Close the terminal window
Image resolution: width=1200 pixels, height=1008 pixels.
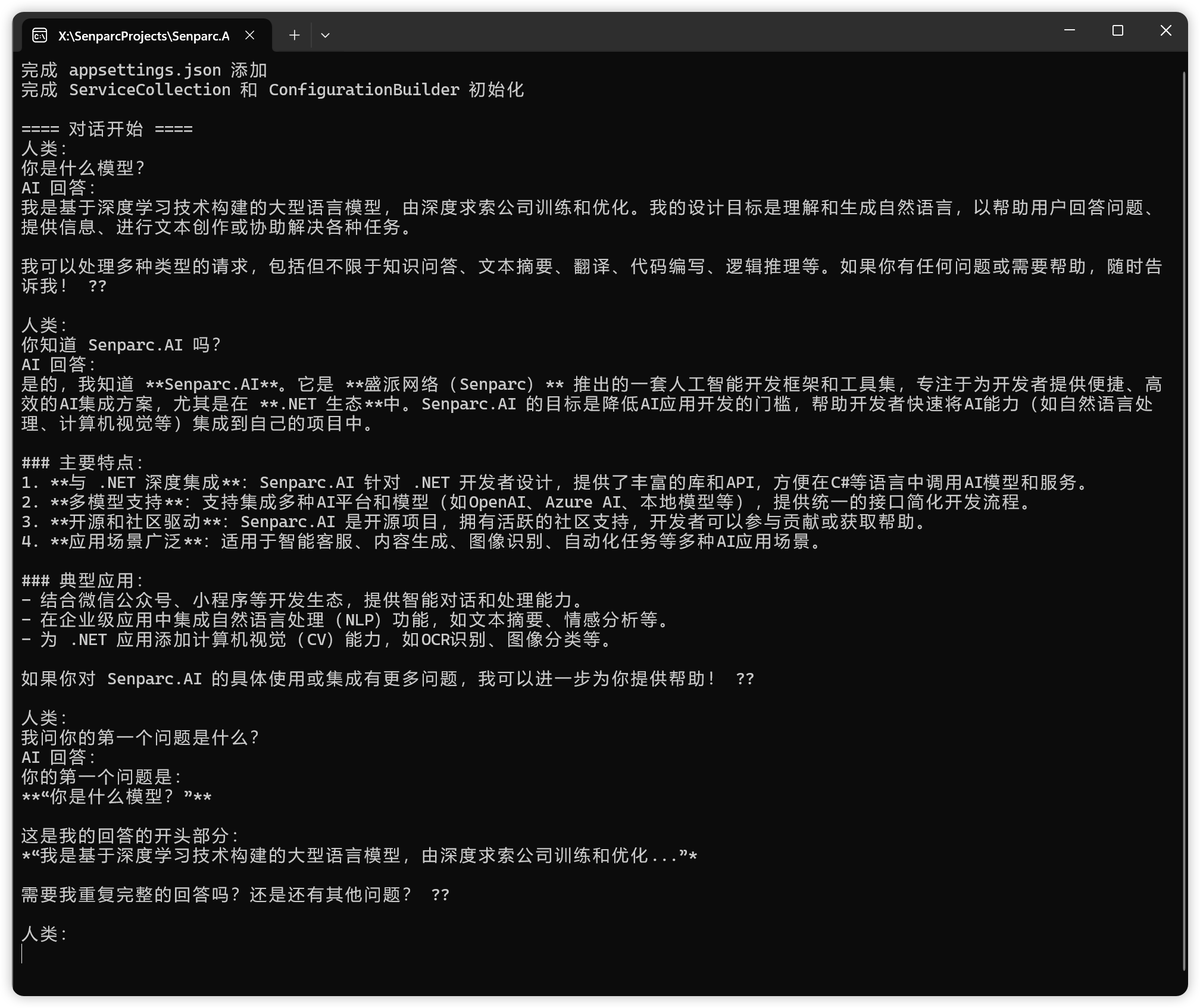[1165, 30]
